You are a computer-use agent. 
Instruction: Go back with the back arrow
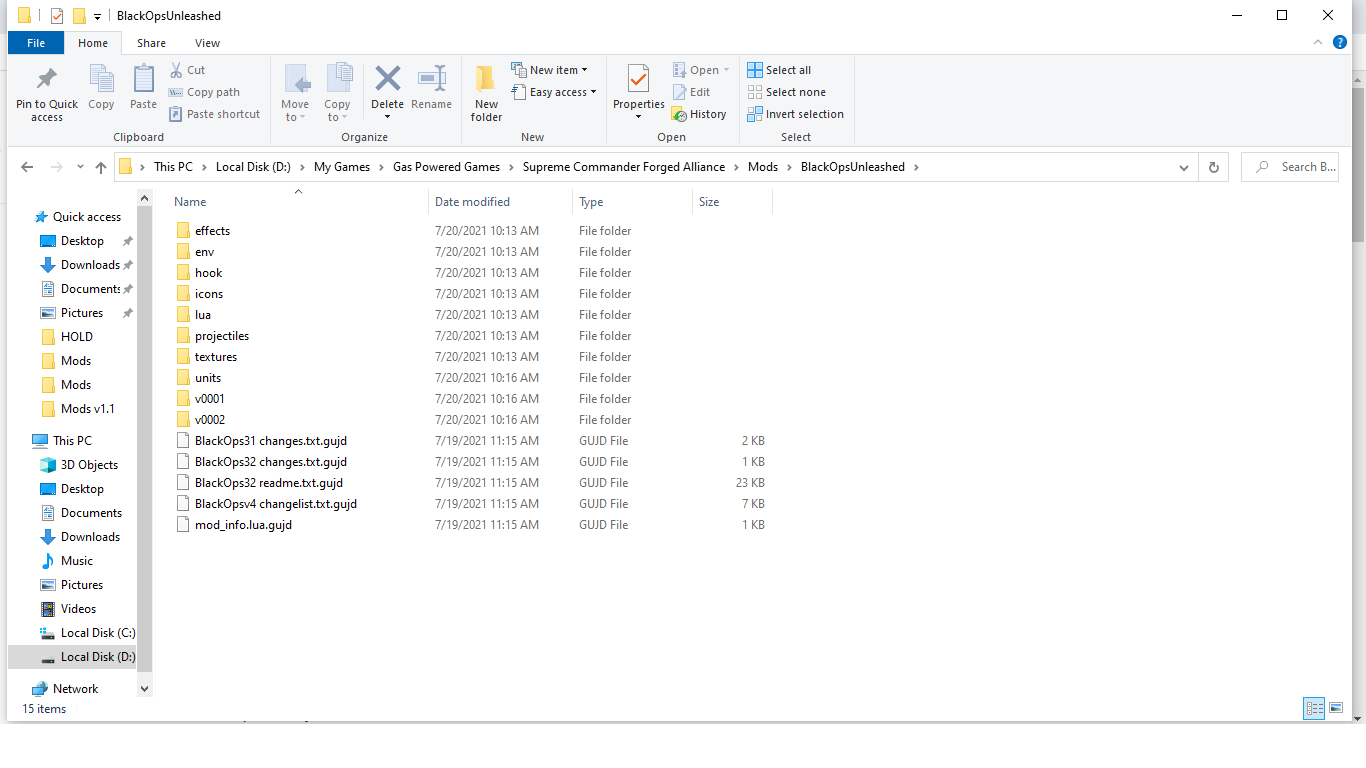pos(27,167)
